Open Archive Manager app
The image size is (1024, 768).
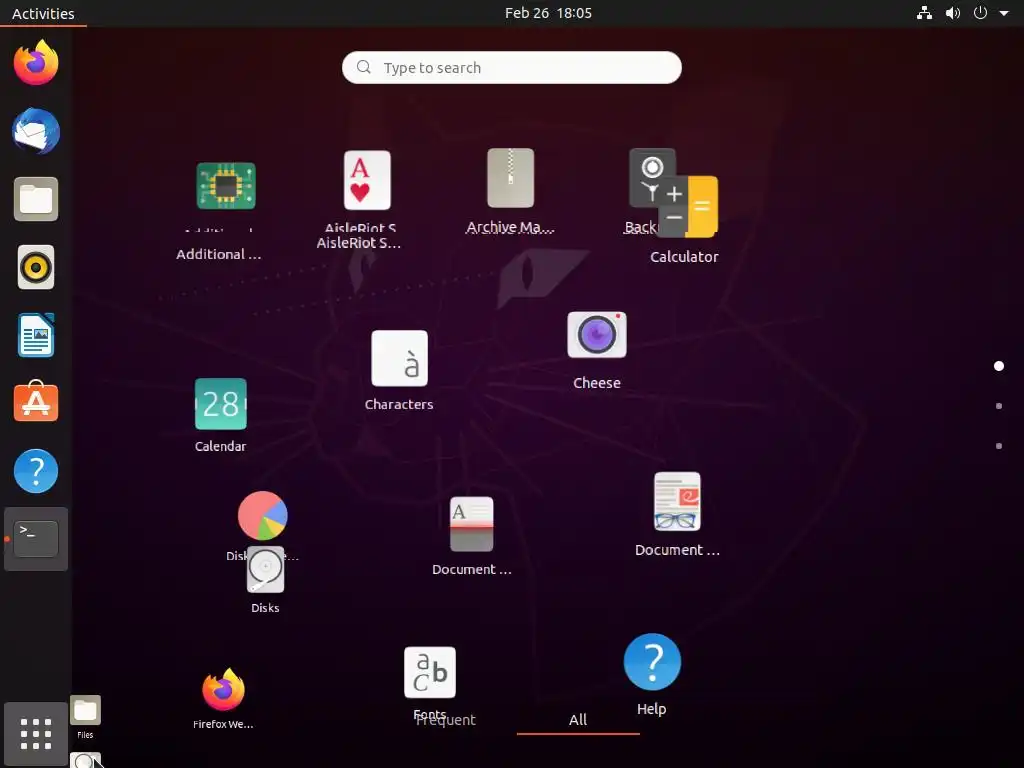pos(511,178)
